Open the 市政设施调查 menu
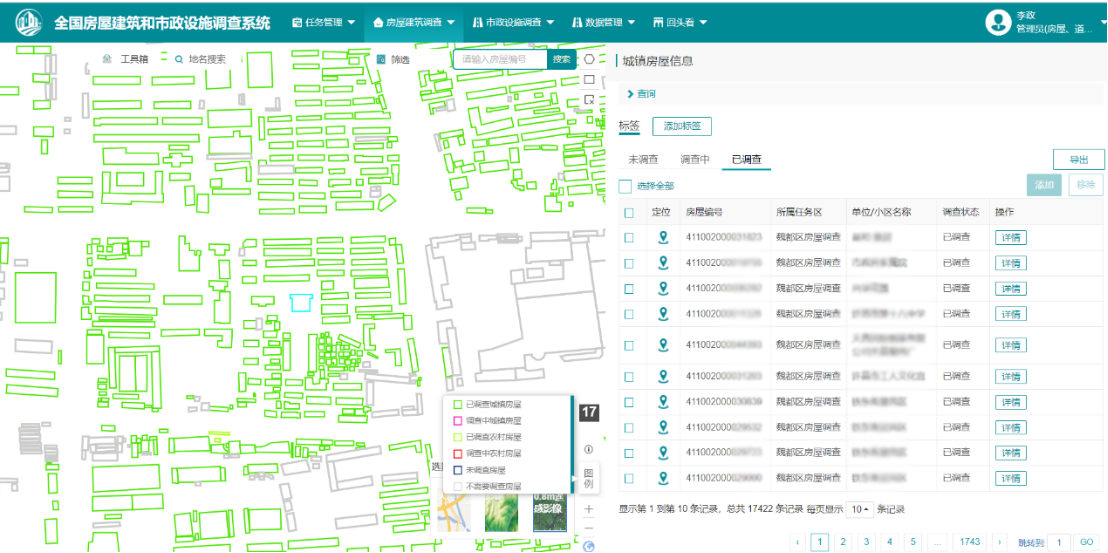This screenshot has width=1108, height=553. point(513,22)
